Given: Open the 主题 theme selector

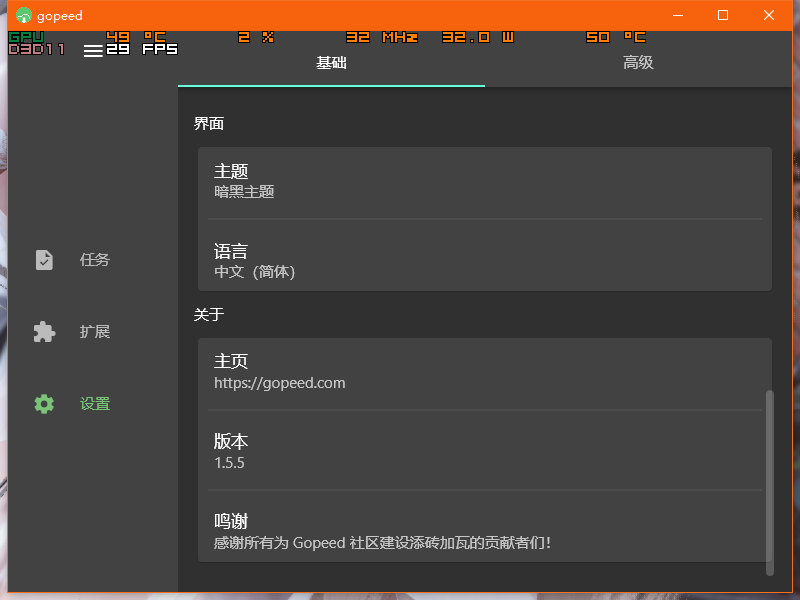Looking at the screenshot, I should click(484, 181).
